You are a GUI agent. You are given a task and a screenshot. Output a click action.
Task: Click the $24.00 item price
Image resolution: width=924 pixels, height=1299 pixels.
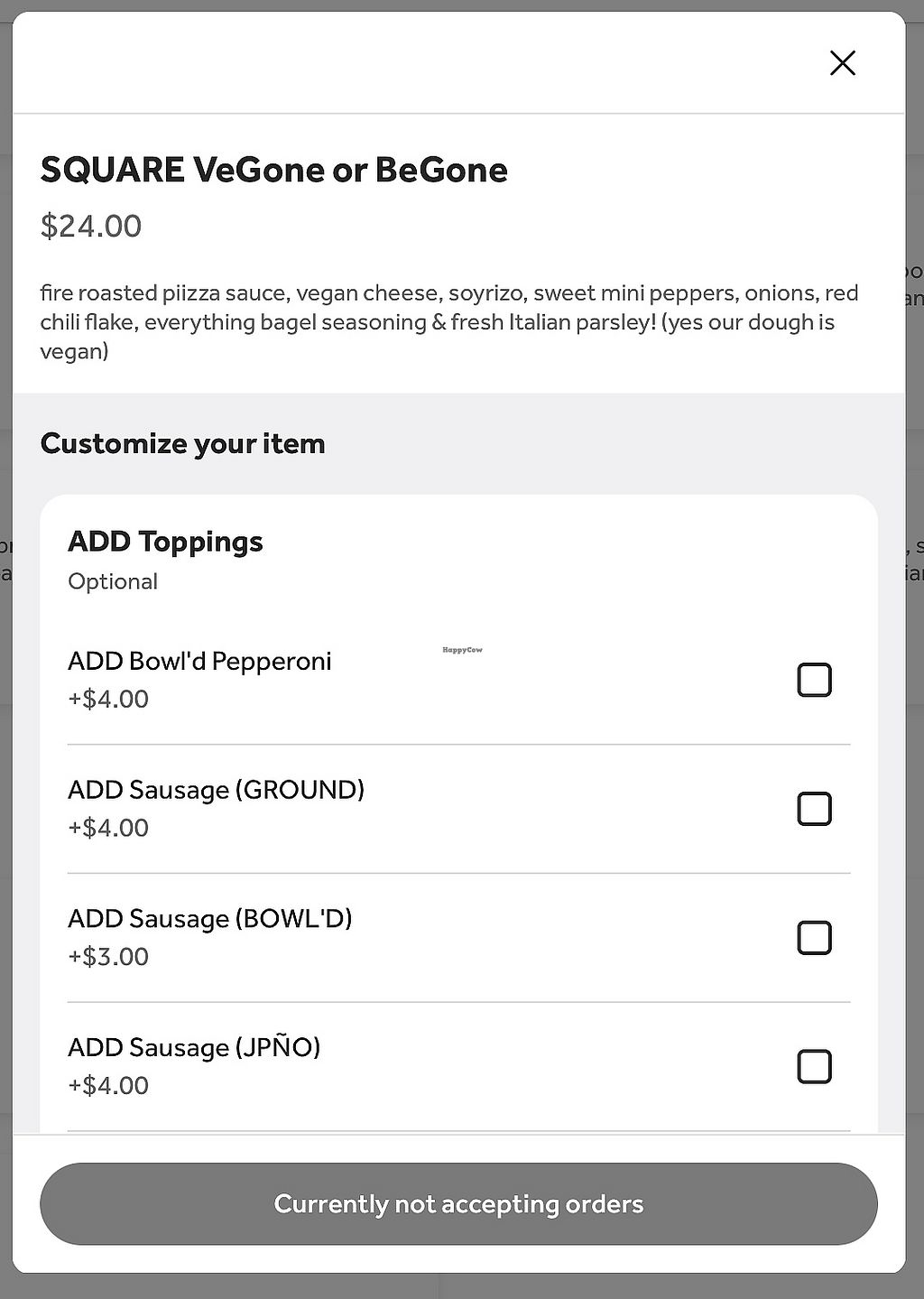pos(91,226)
